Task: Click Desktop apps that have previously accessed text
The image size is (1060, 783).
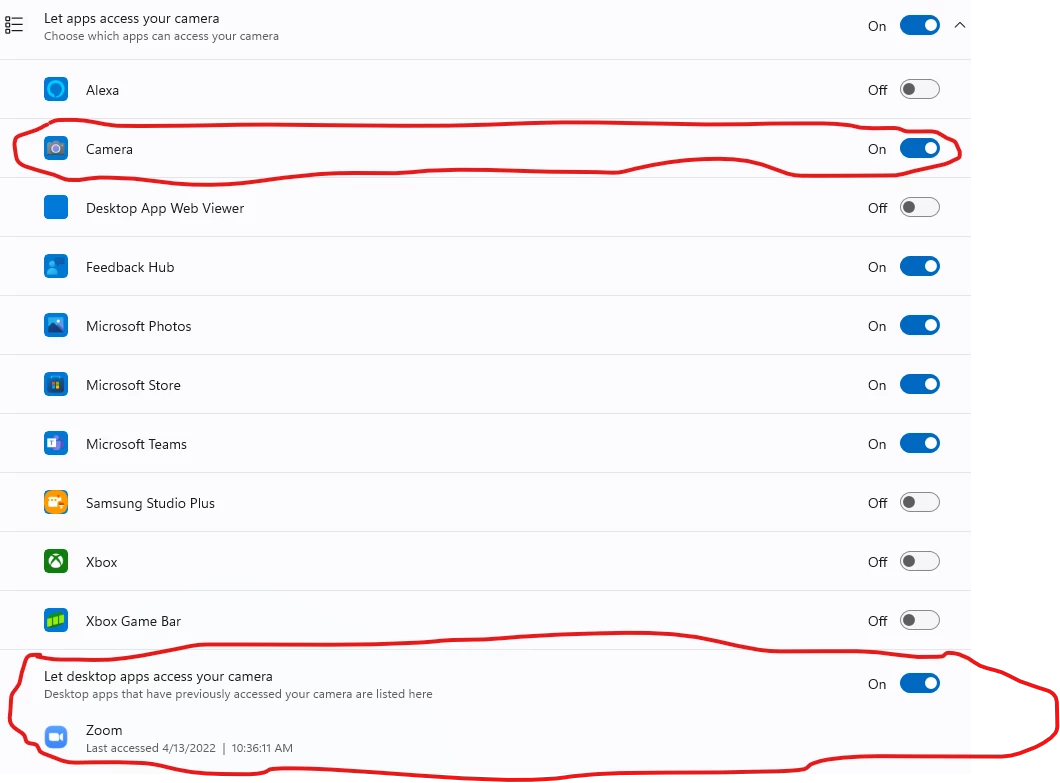Action: (x=238, y=694)
